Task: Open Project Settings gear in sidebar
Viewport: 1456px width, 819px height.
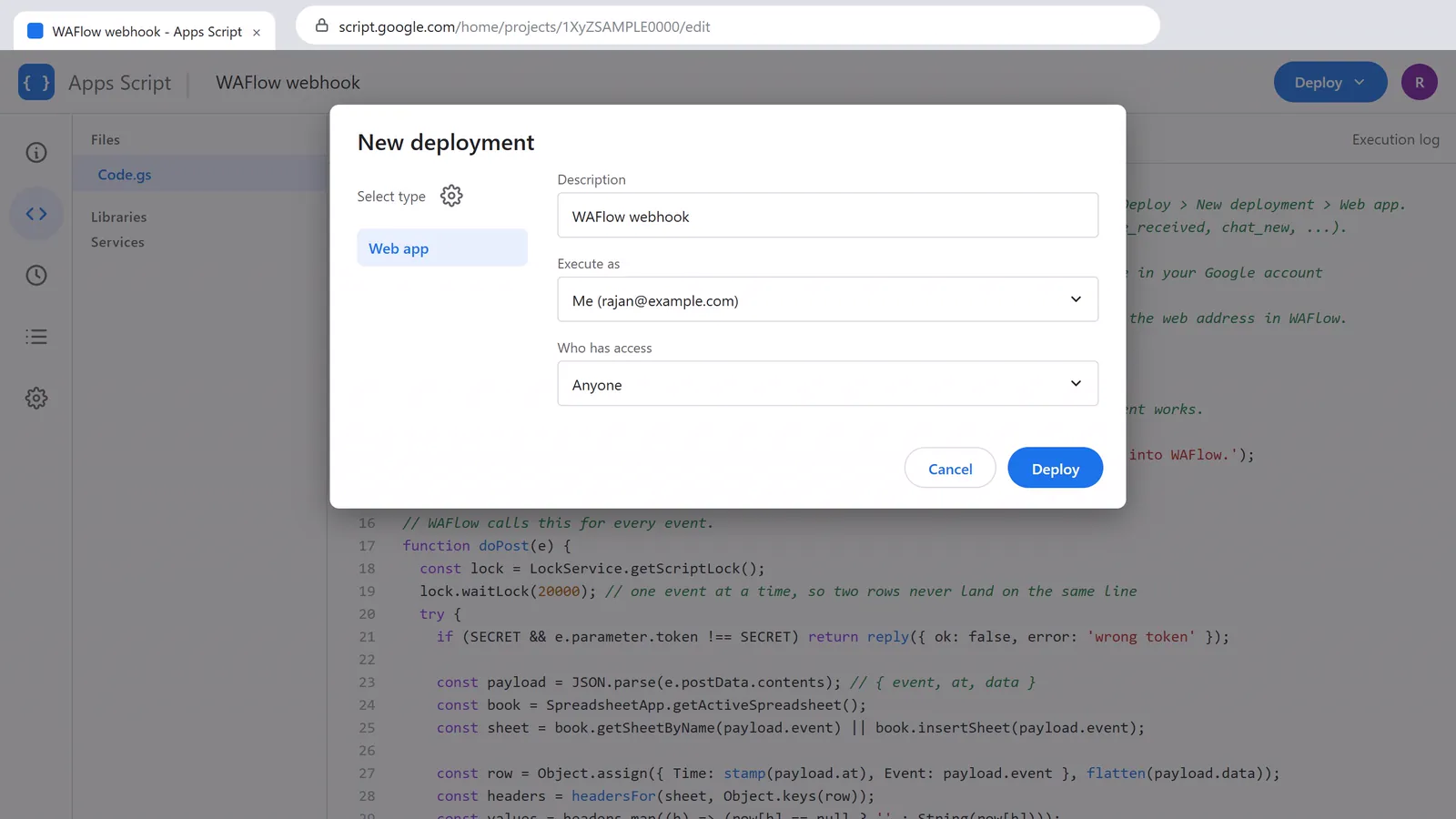Action: (36, 398)
